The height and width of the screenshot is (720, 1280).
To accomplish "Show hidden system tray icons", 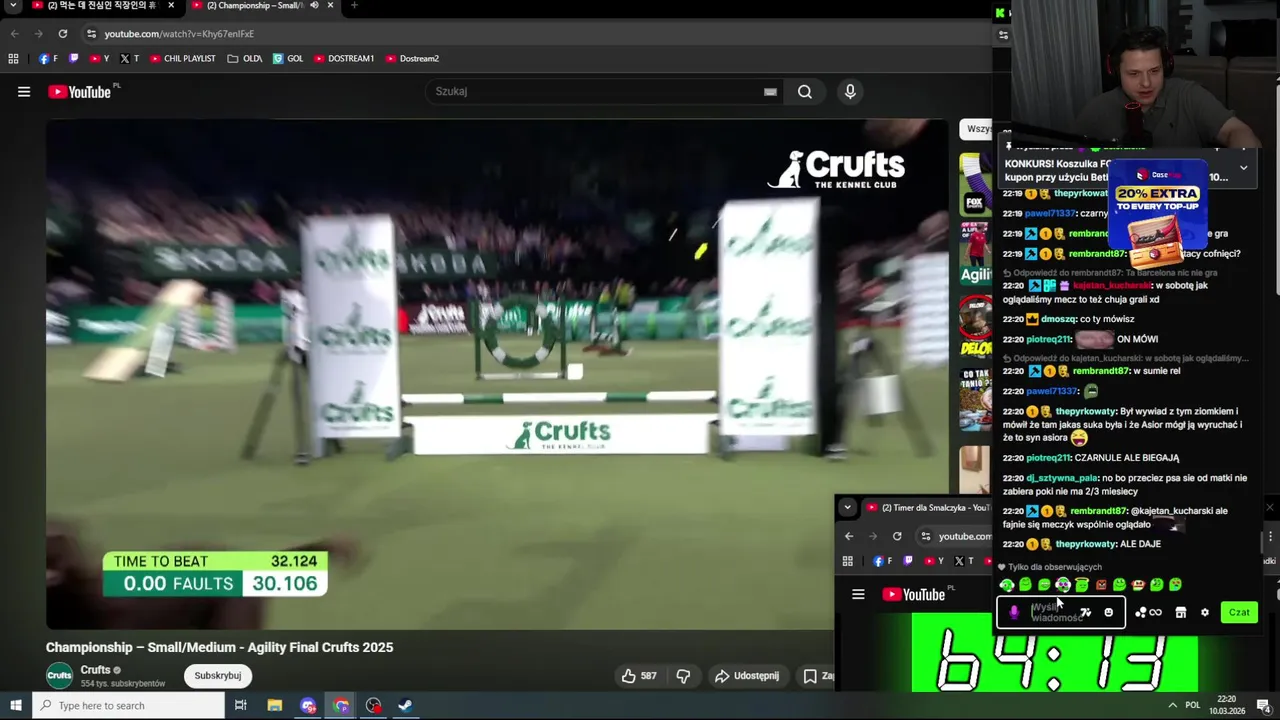I will [x=1172, y=706].
